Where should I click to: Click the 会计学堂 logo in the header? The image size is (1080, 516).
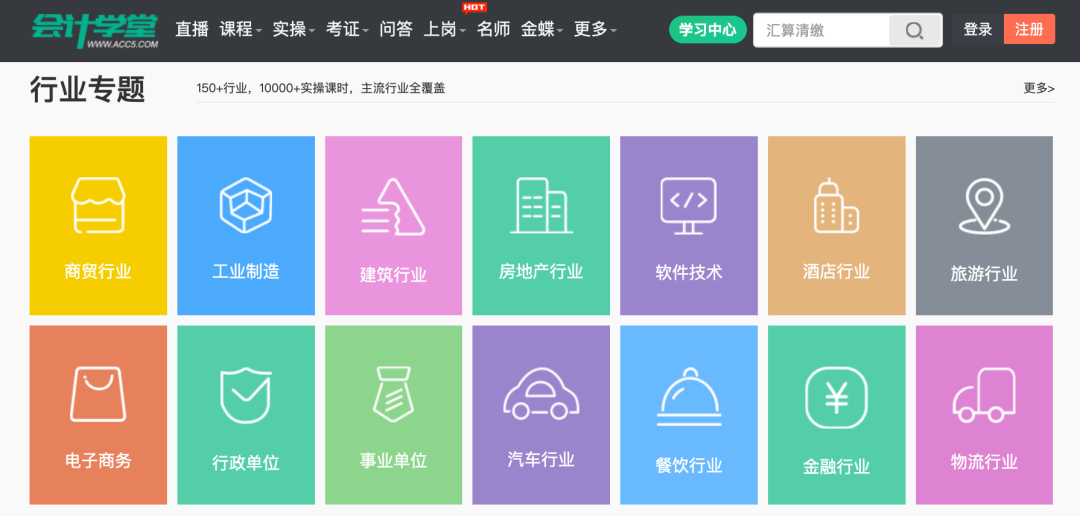pyautogui.click(x=94, y=30)
